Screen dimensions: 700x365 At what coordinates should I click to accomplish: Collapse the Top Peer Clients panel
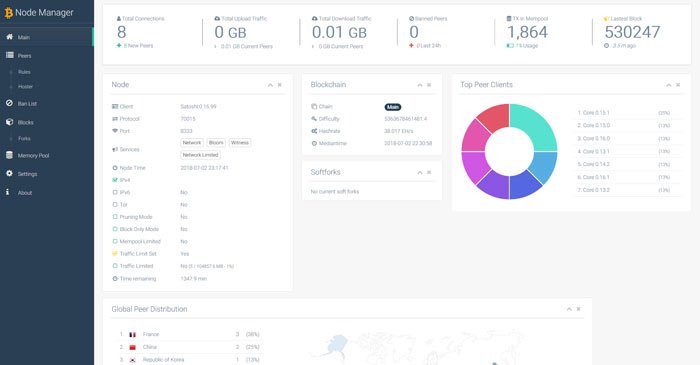[x=668, y=85]
